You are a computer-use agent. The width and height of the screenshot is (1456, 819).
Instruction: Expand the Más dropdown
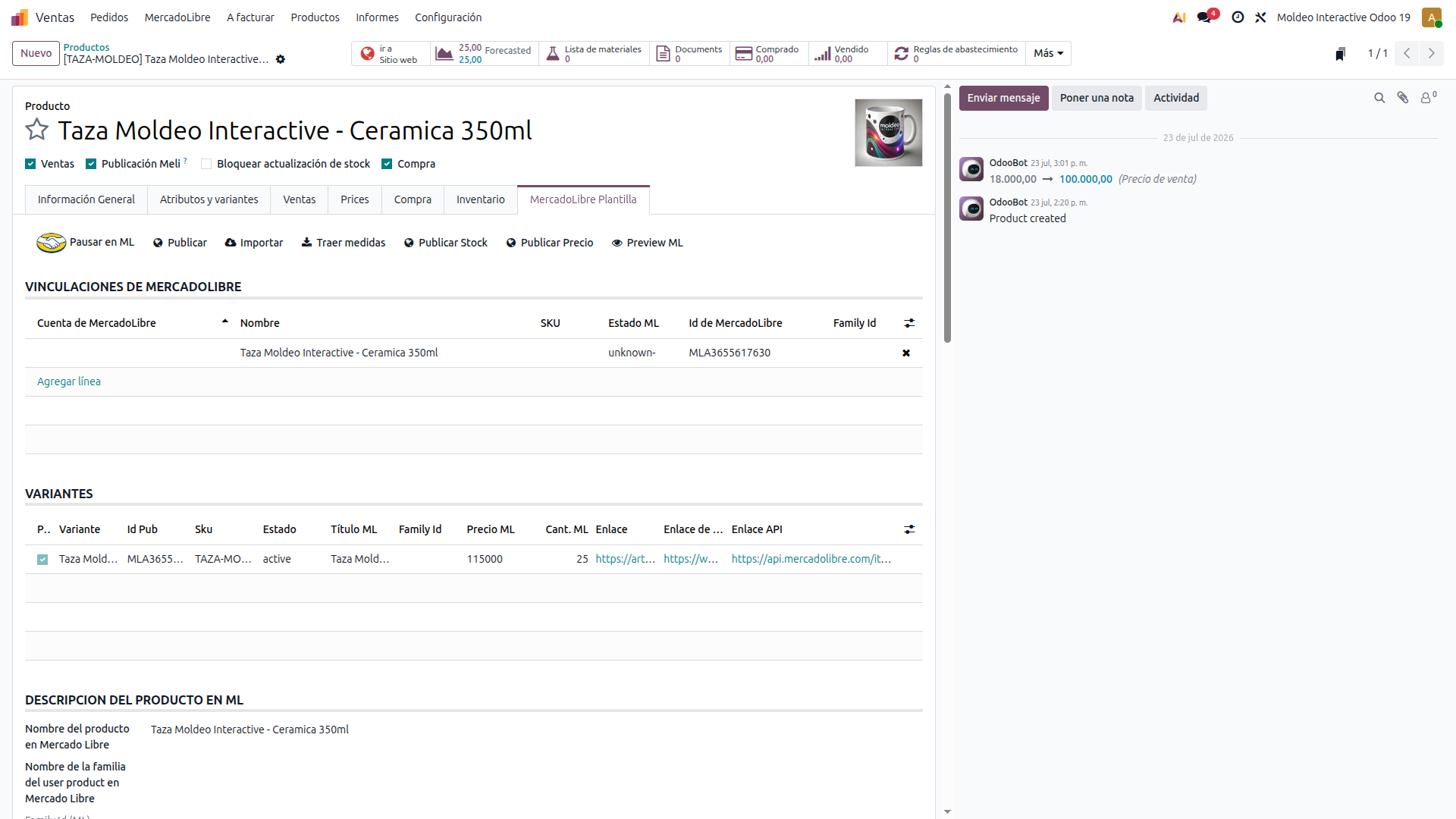click(x=1048, y=53)
